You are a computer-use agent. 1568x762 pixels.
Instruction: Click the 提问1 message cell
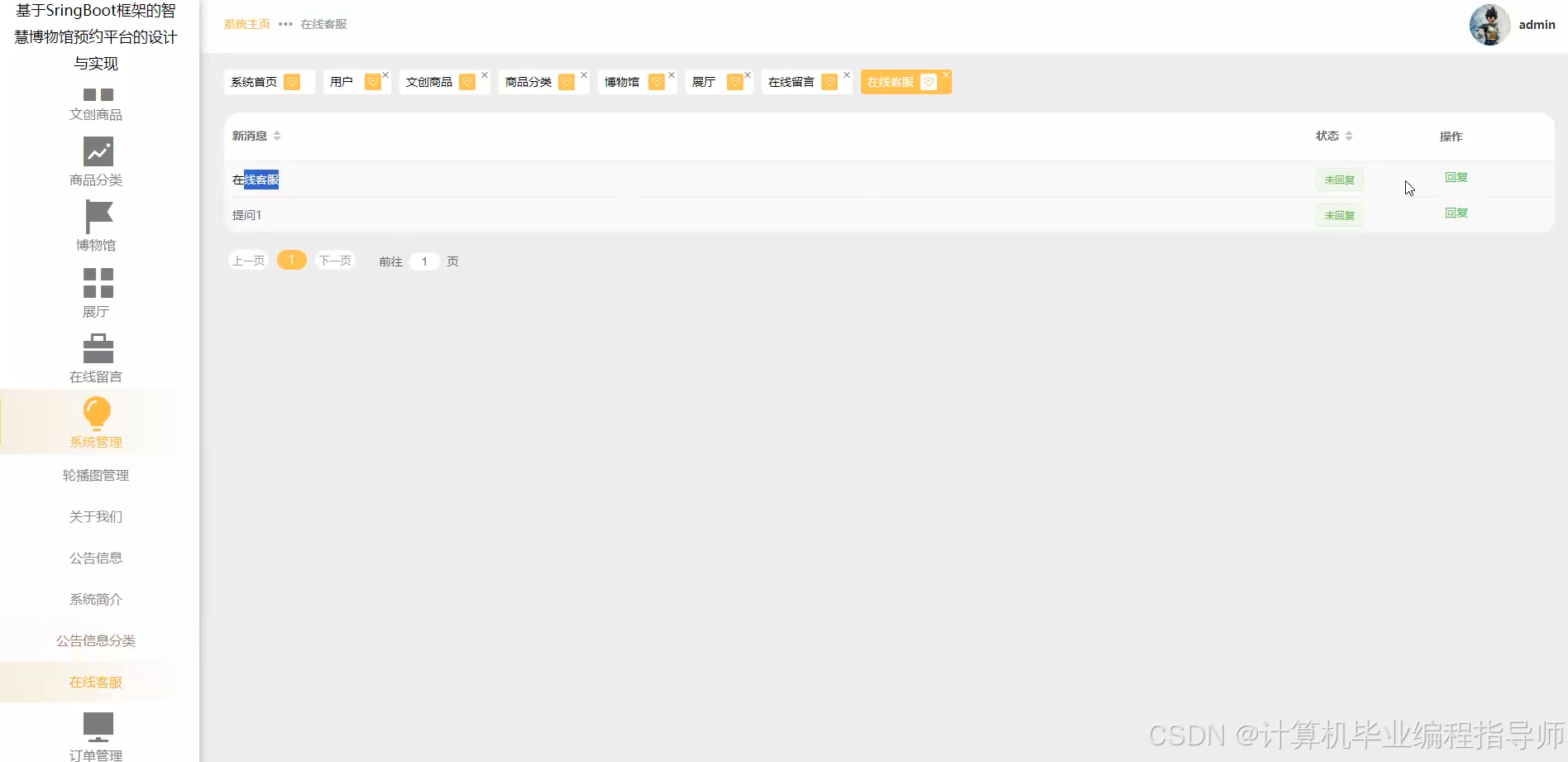tap(246, 215)
